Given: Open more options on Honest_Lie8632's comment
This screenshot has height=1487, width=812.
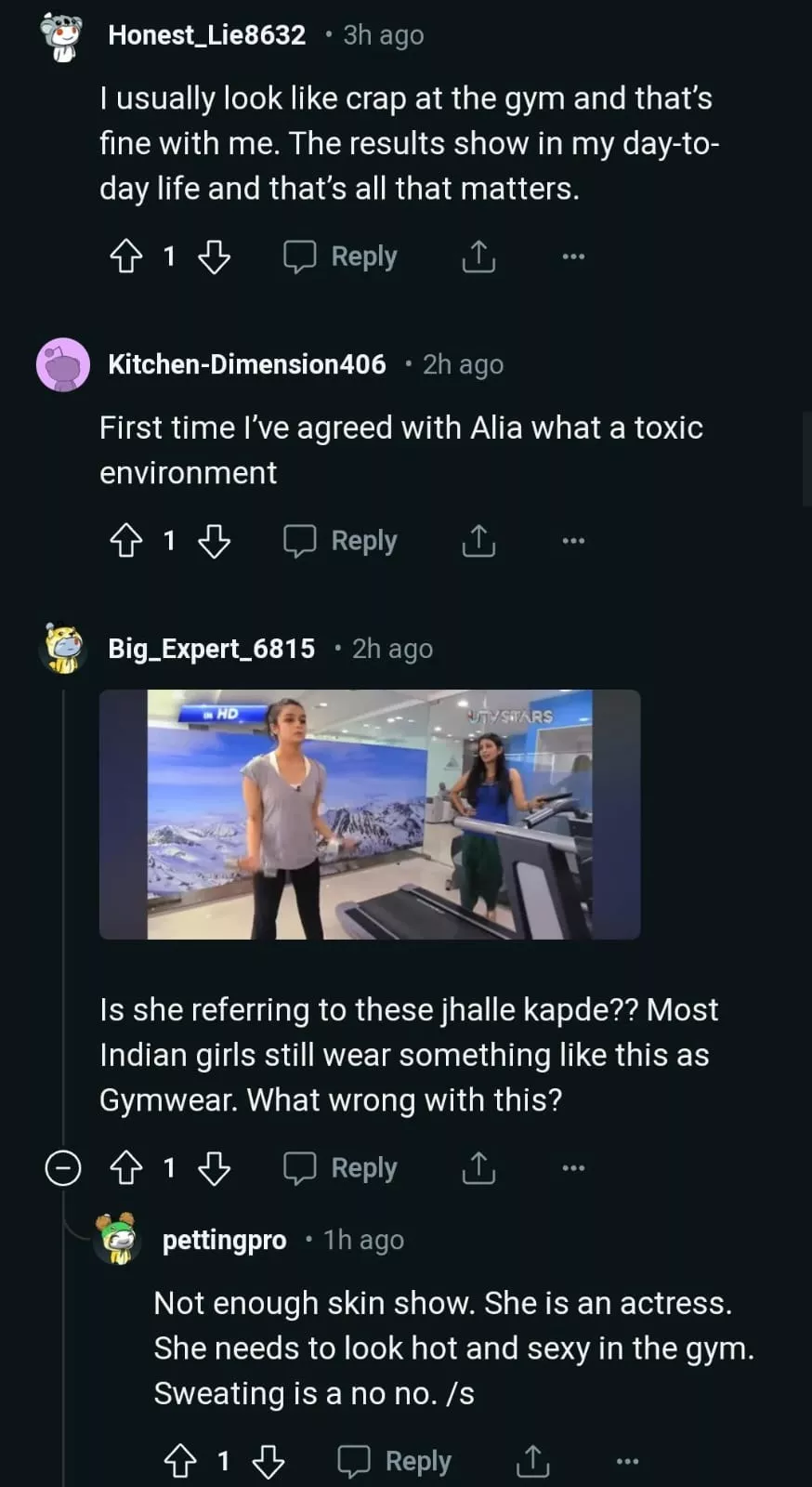Looking at the screenshot, I should point(573,257).
